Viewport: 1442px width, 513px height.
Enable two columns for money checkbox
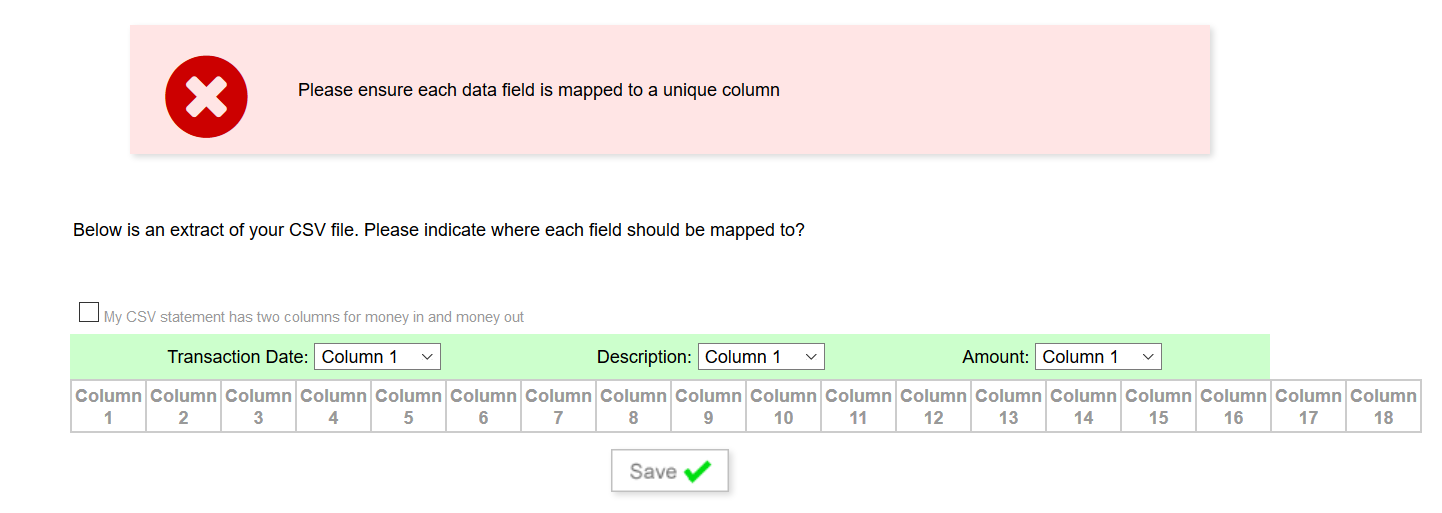89,312
